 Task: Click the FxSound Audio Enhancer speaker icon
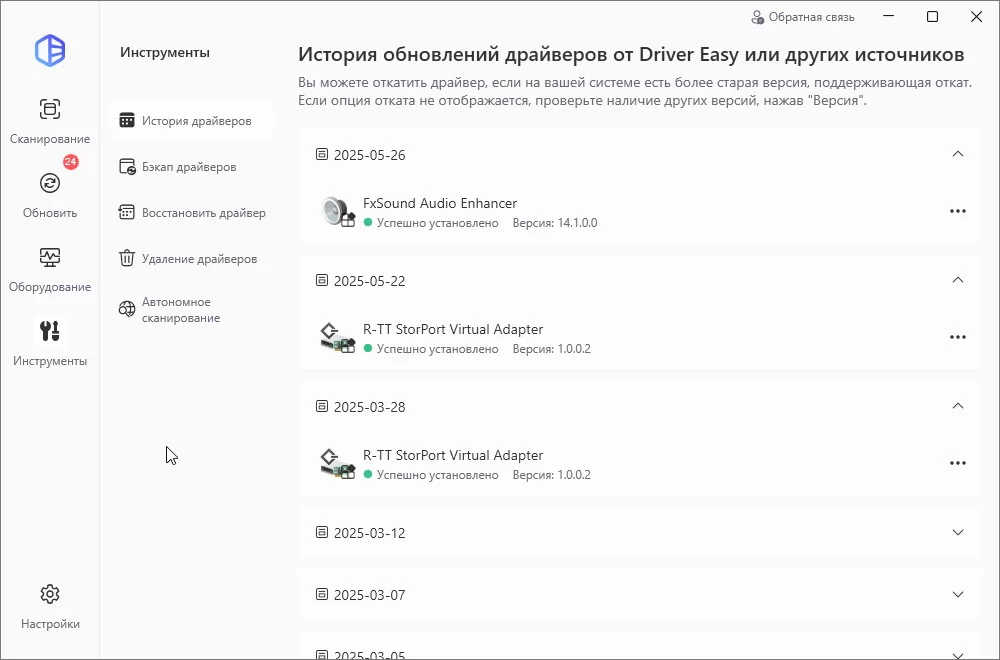coord(338,212)
